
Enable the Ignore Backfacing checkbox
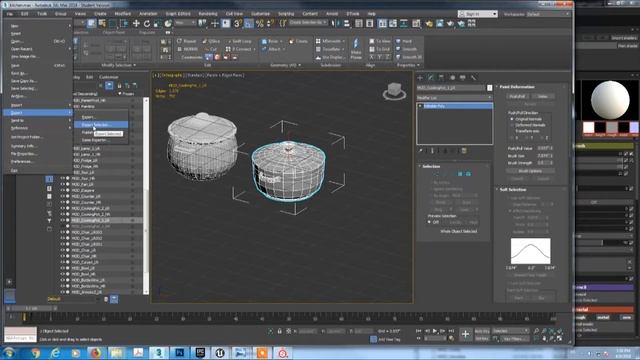tap(431, 189)
